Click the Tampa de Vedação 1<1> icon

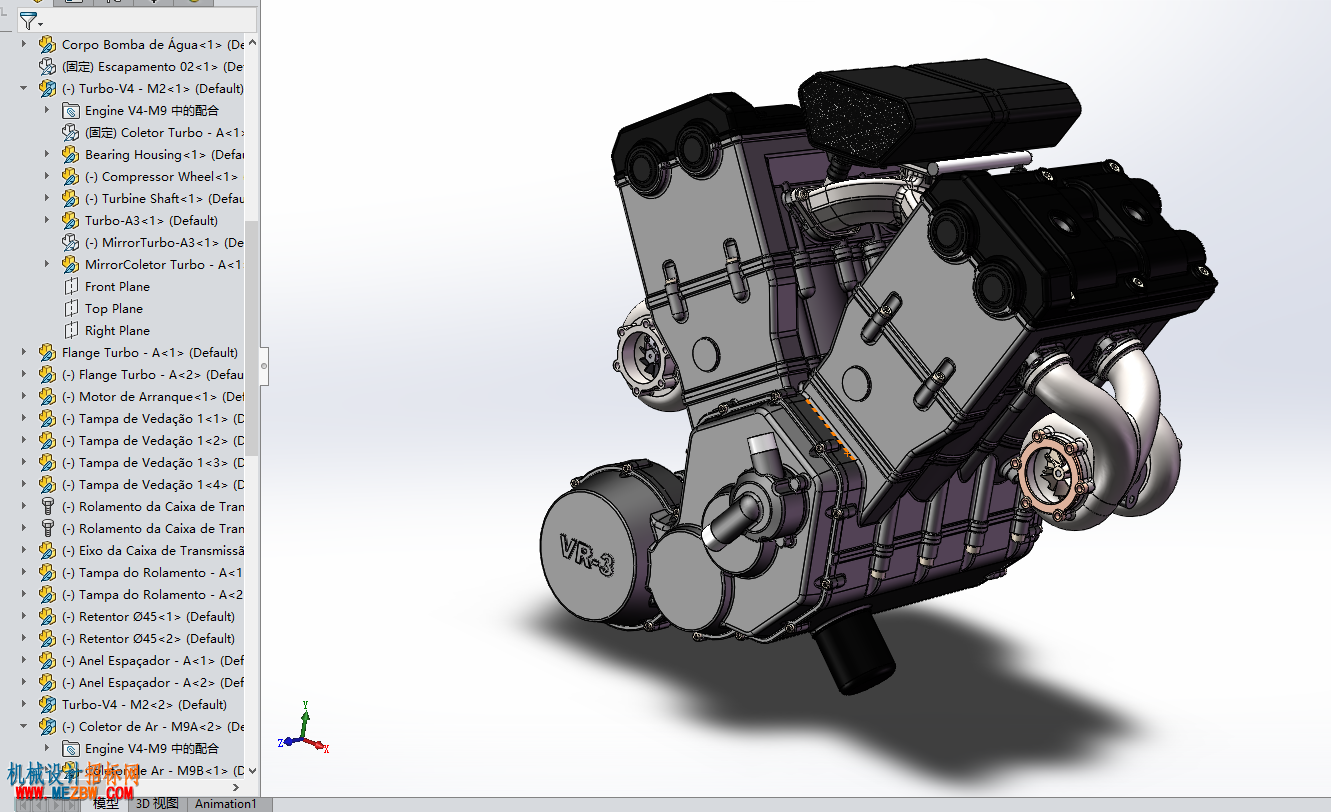[x=47, y=418]
